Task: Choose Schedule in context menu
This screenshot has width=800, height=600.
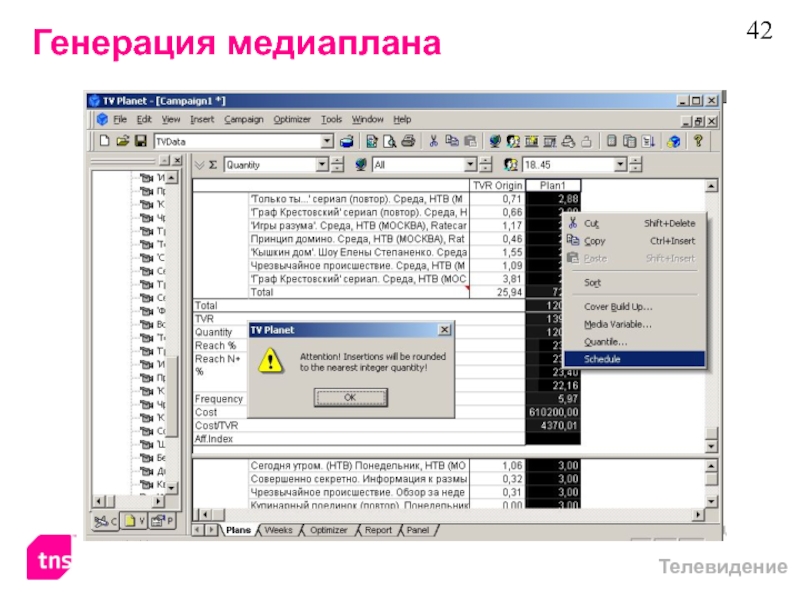Action: pyautogui.click(x=635, y=359)
